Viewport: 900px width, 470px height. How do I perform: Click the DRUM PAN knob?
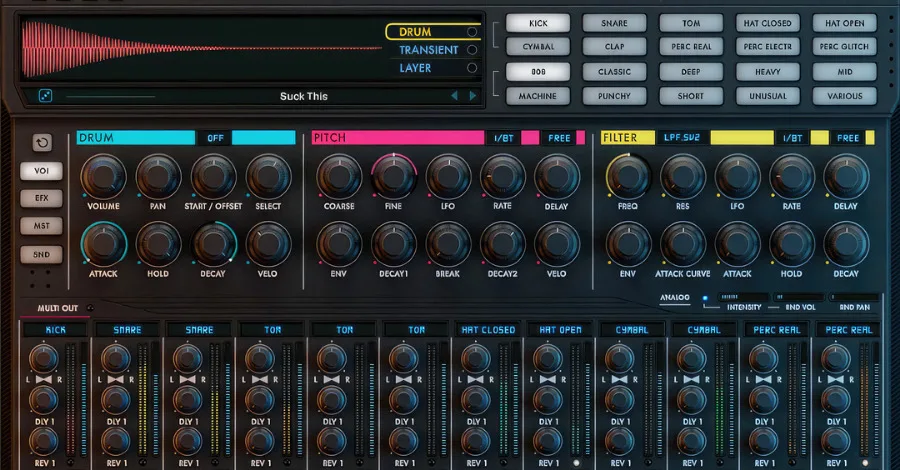(158, 176)
